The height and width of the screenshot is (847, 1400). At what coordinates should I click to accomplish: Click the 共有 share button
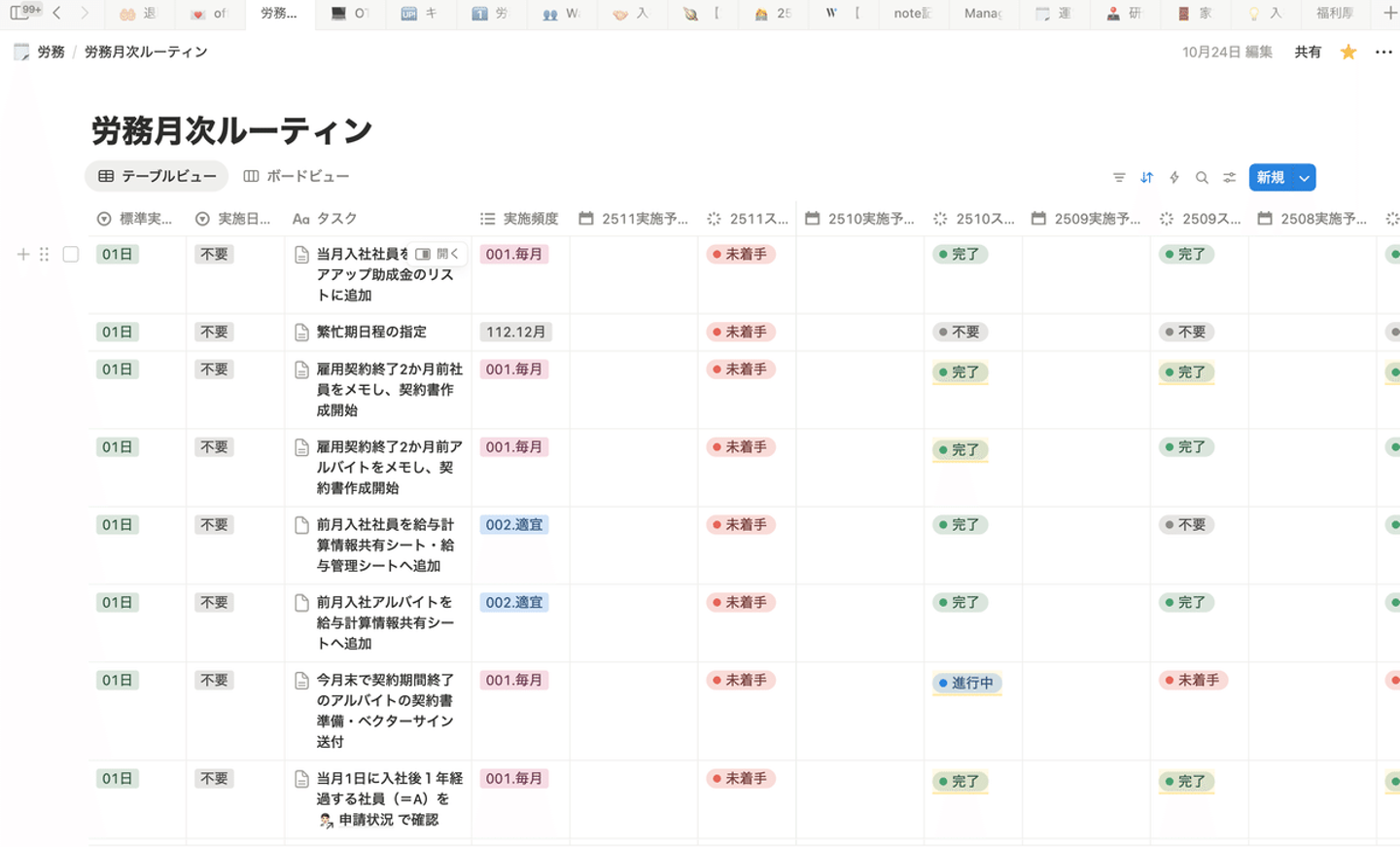[x=1308, y=53]
